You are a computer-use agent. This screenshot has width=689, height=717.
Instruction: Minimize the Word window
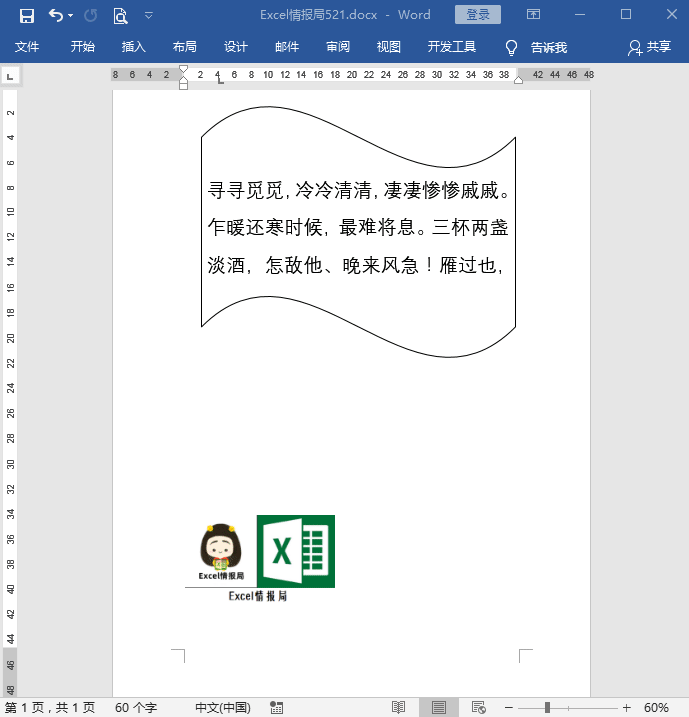[x=580, y=15]
